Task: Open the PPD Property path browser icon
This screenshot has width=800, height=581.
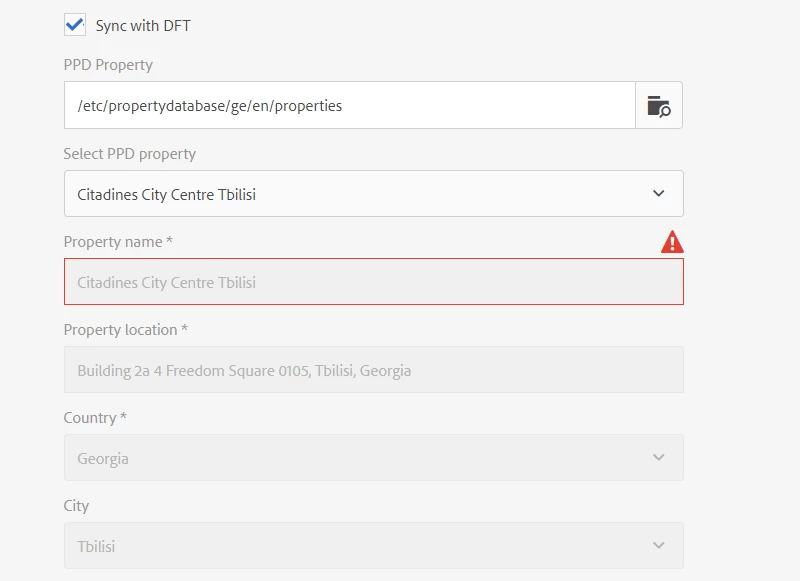Action: pyautogui.click(x=659, y=106)
